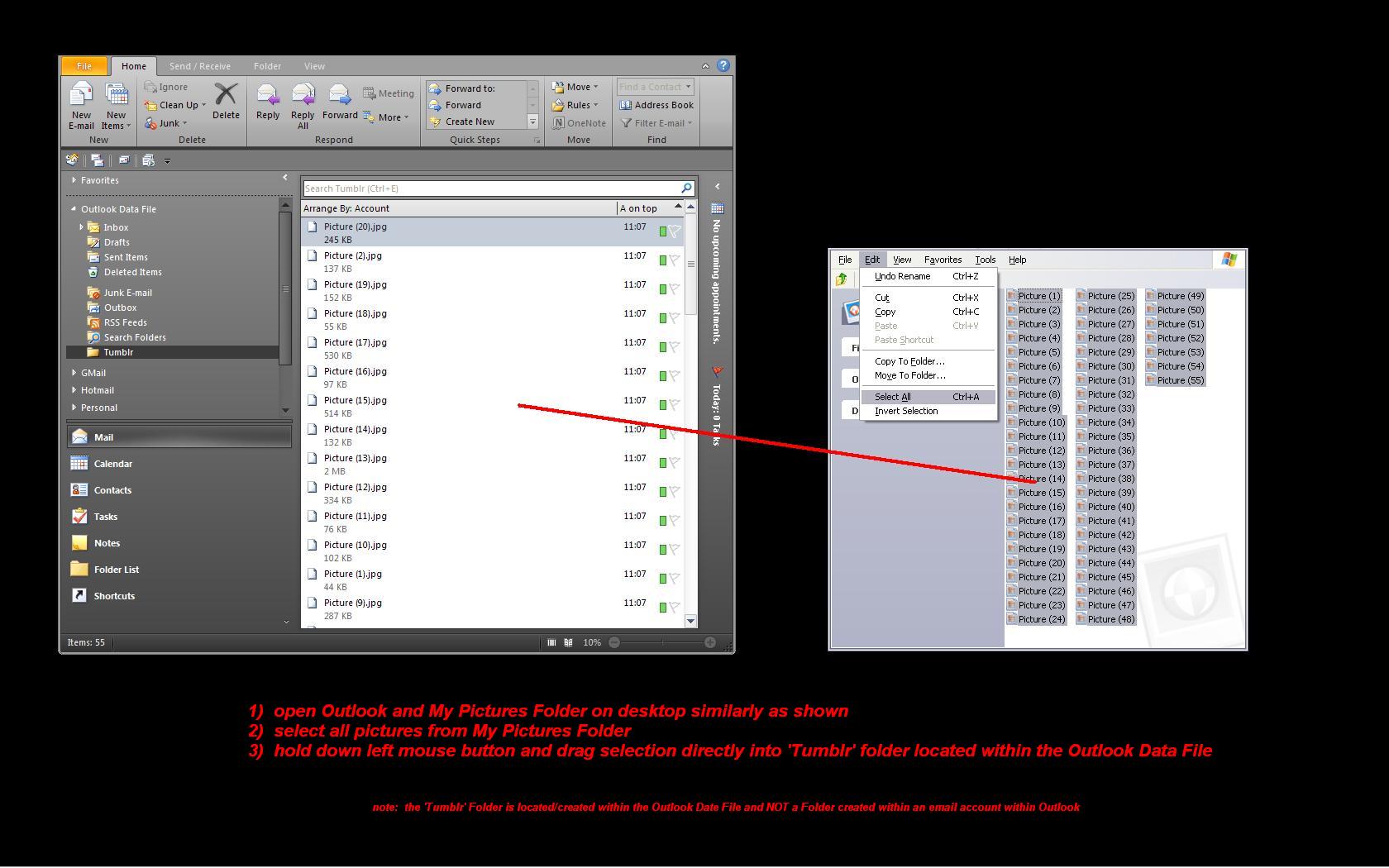This screenshot has height=868, width=1389.
Task: Open the New Items dropdown
Action: (x=116, y=106)
